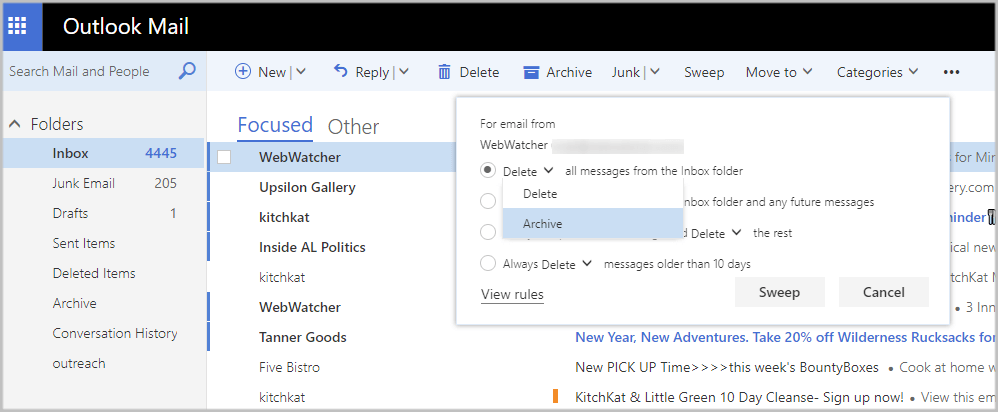The width and height of the screenshot is (998, 412).
Task: Click Sweep in the toolbar
Action: click(704, 73)
